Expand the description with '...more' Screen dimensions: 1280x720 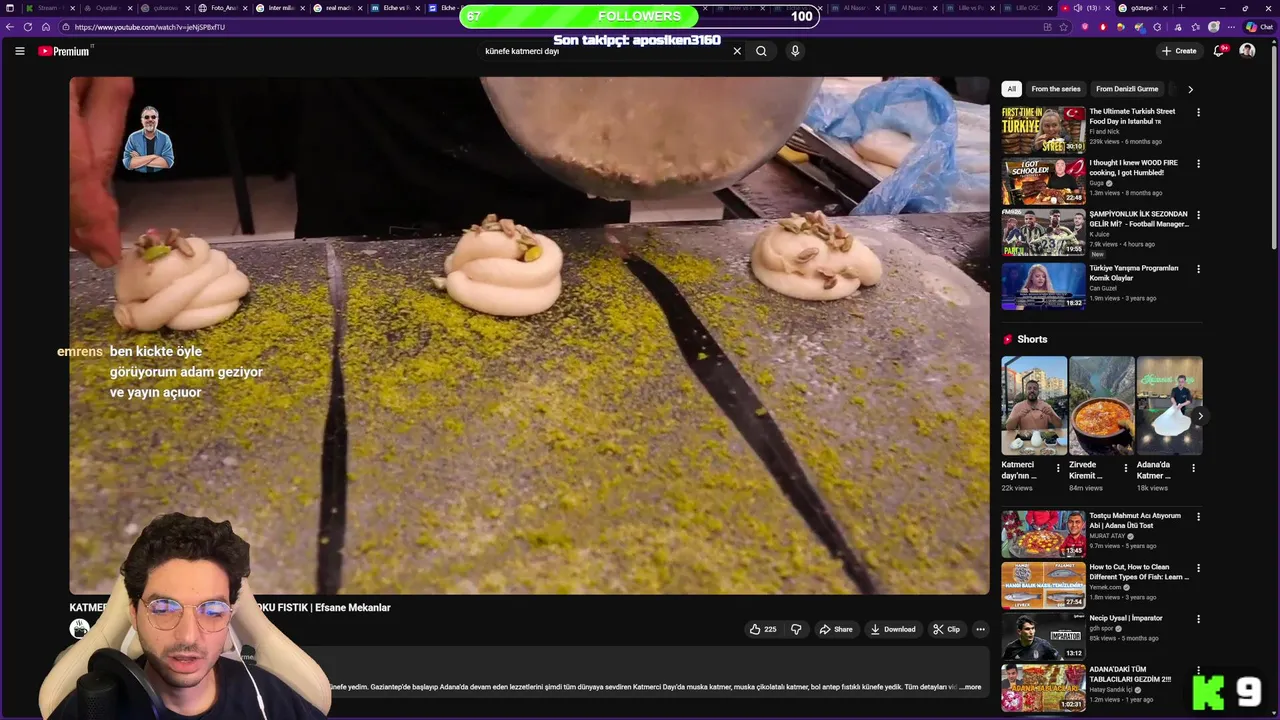tap(969, 687)
